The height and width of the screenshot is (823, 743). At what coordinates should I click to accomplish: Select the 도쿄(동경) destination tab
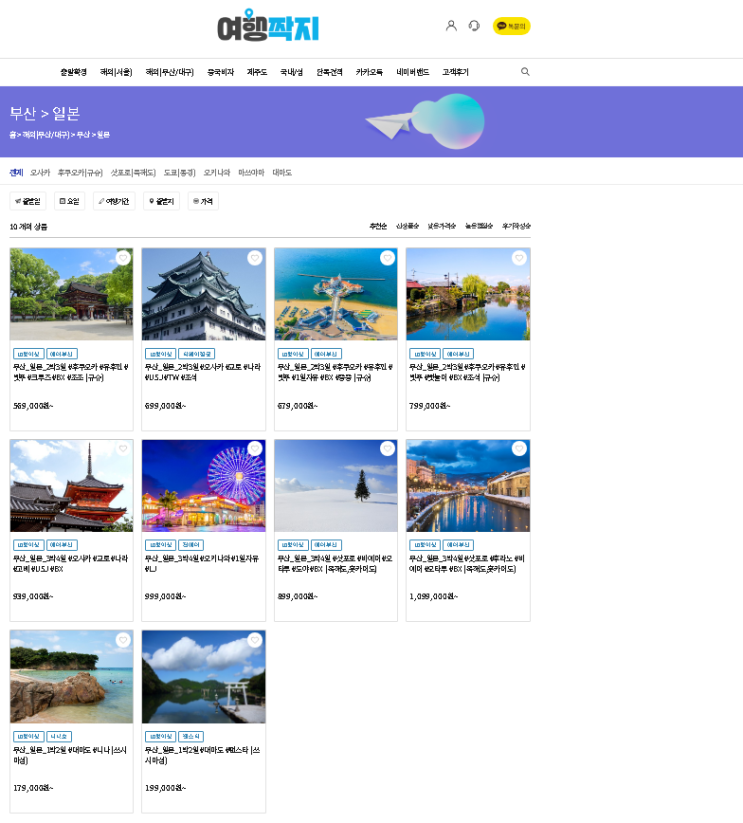point(179,172)
